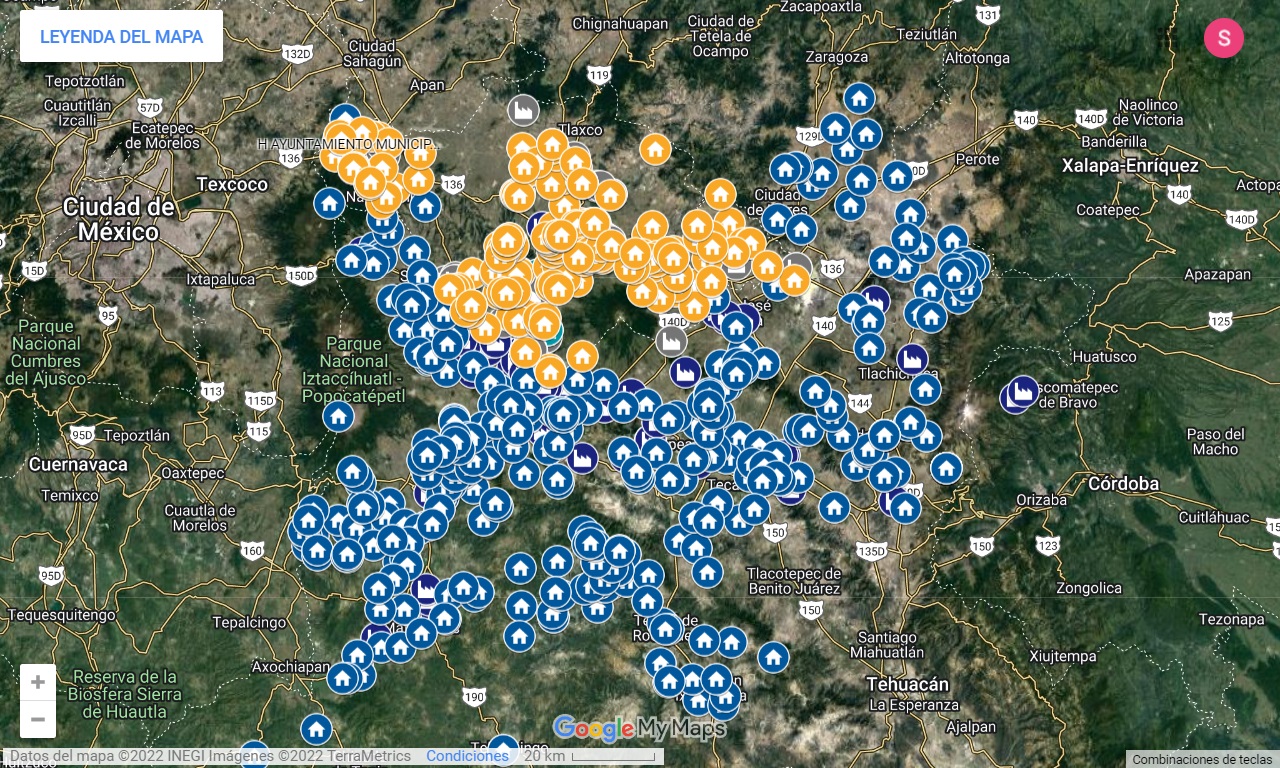Click the Huatusco map label
1280x768 pixels.
click(x=1104, y=356)
